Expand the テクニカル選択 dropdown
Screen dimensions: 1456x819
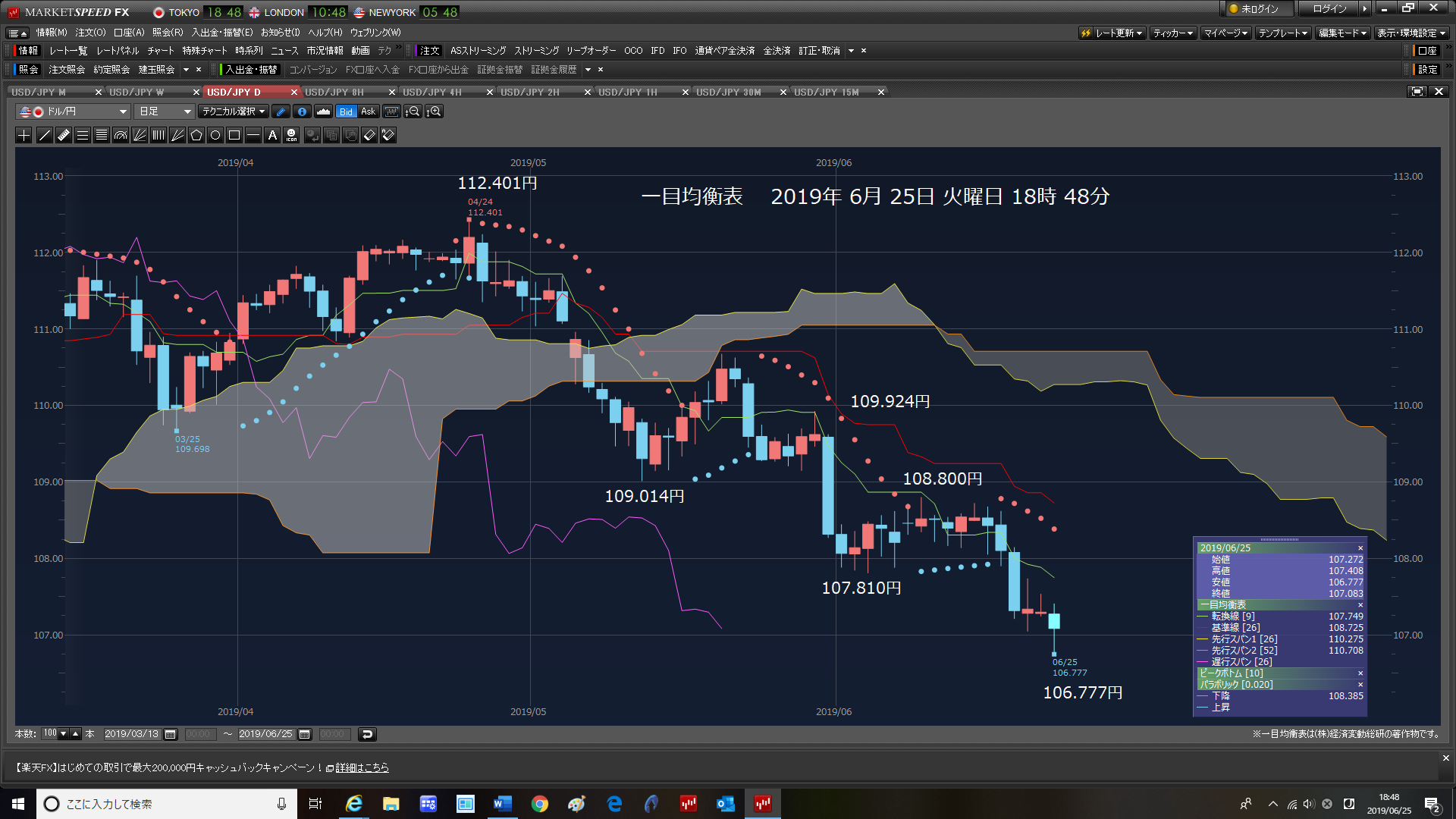(234, 111)
